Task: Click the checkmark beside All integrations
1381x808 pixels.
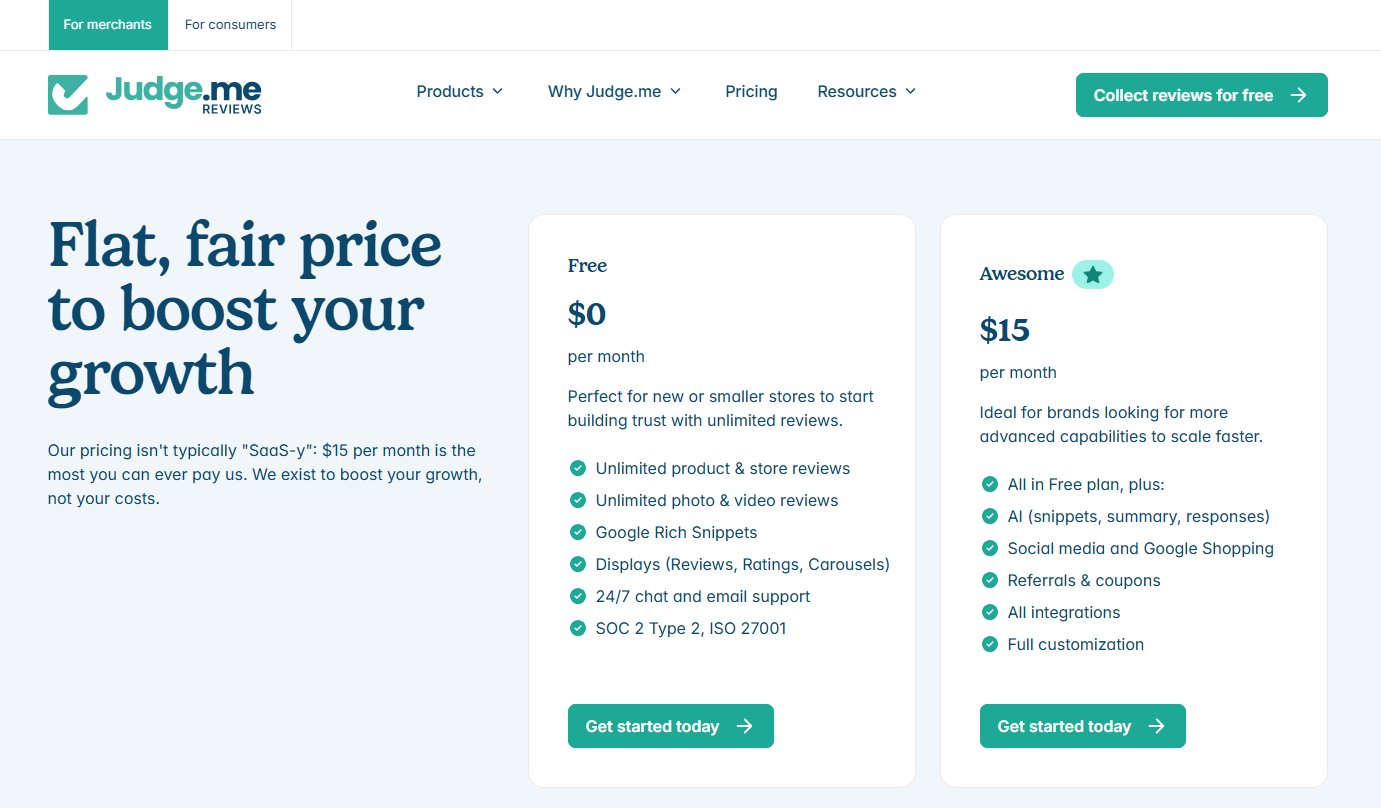Action: tap(990, 612)
